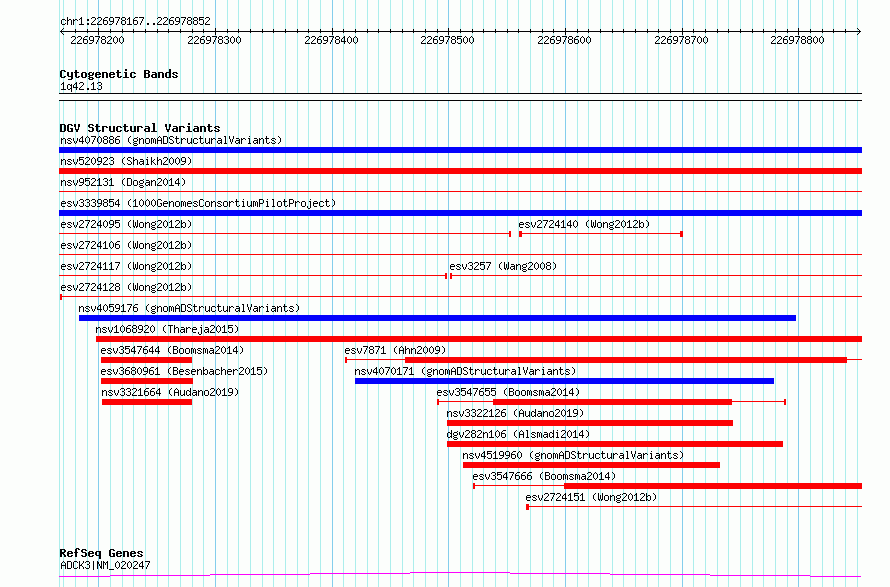This screenshot has width=890, height=587.
Task: Click blue bar under nsv4059176
Action: coord(437,318)
